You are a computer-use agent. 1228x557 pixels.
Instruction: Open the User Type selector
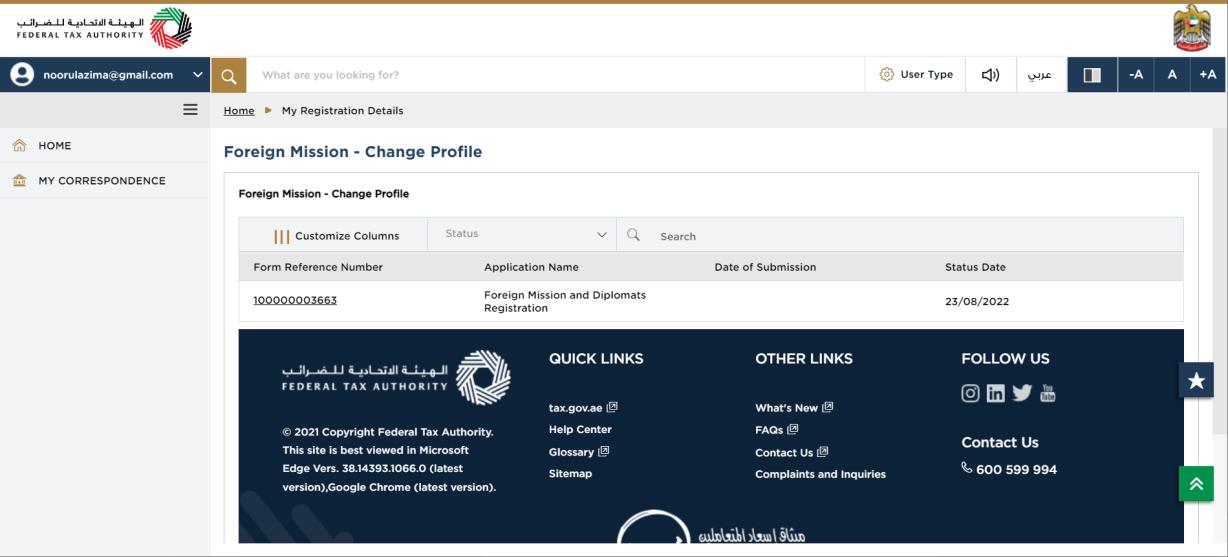point(916,75)
